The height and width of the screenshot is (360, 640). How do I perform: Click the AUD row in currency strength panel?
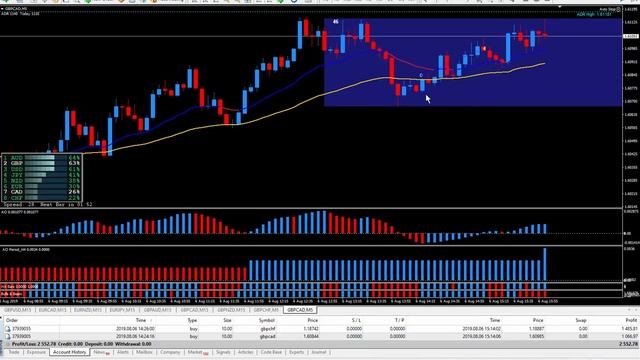tap(41, 158)
